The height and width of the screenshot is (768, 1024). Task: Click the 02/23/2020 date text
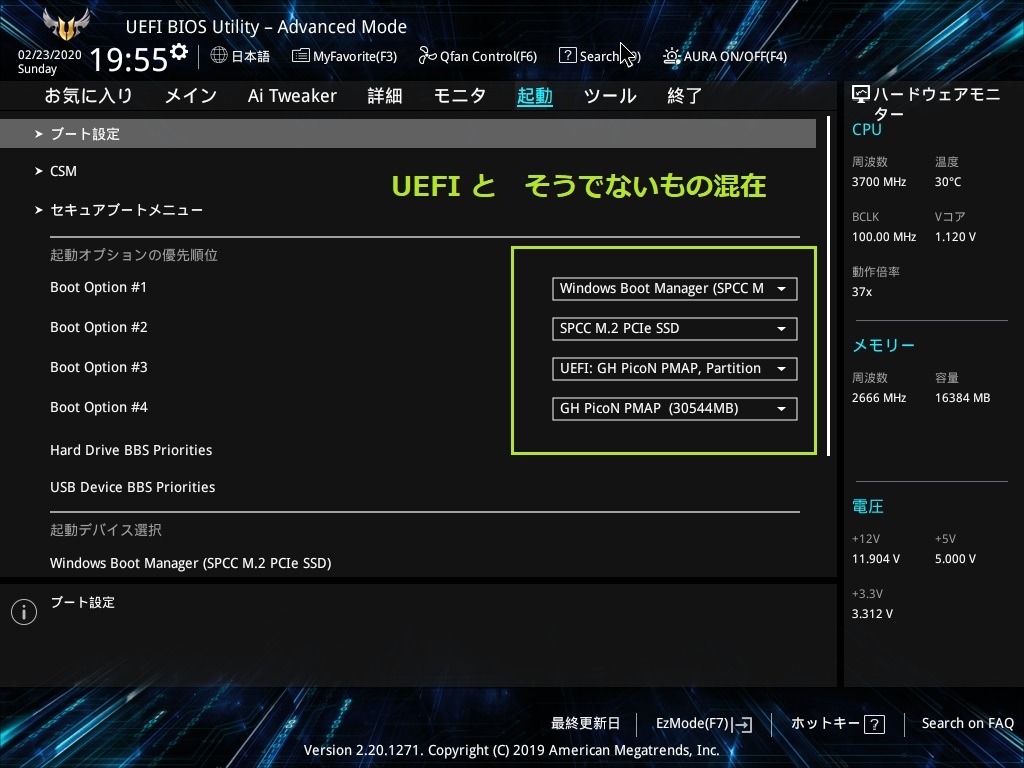point(50,55)
